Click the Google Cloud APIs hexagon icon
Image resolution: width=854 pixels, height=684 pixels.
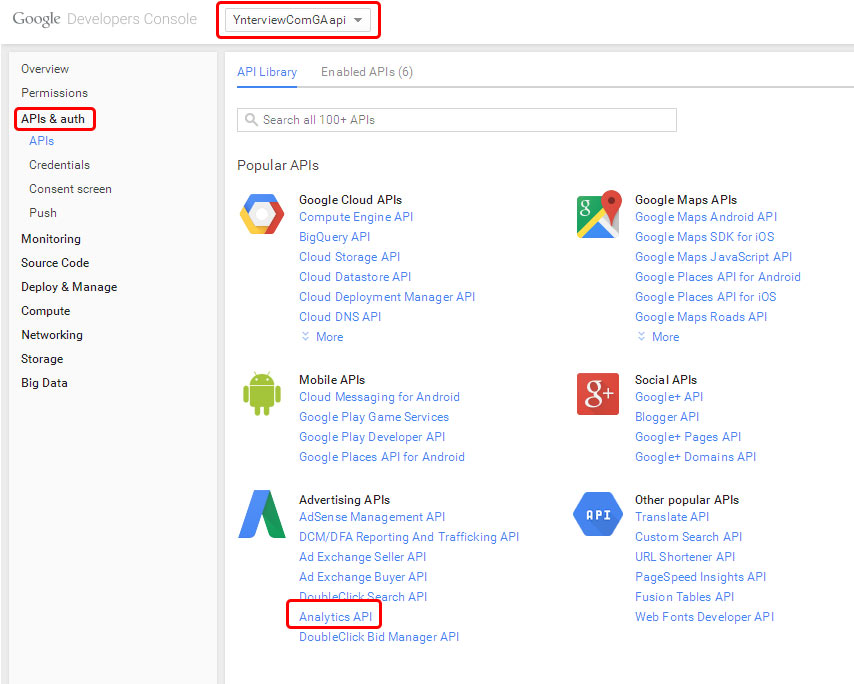tap(262, 214)
